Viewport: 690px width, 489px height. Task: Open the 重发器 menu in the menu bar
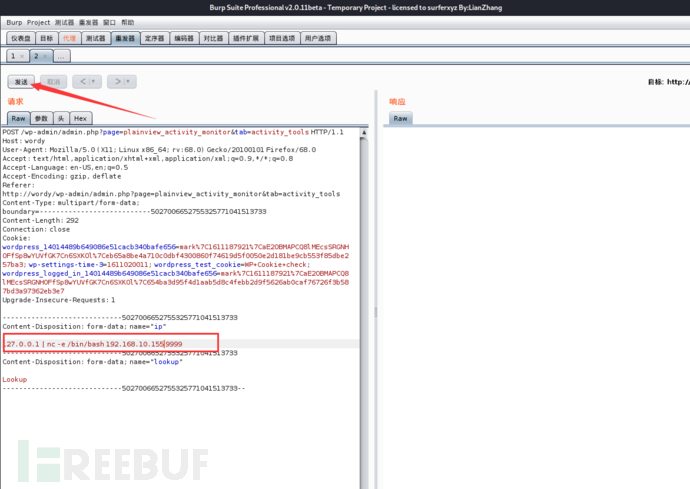[x=88, y=22]
